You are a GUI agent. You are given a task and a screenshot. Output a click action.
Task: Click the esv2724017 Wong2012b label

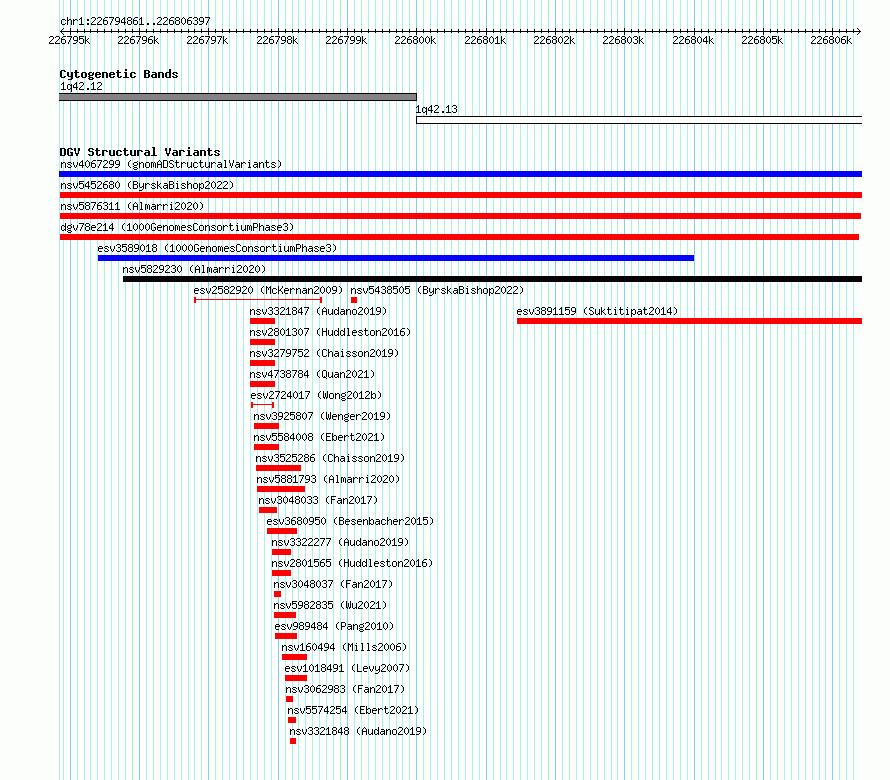tap(316, 395)
